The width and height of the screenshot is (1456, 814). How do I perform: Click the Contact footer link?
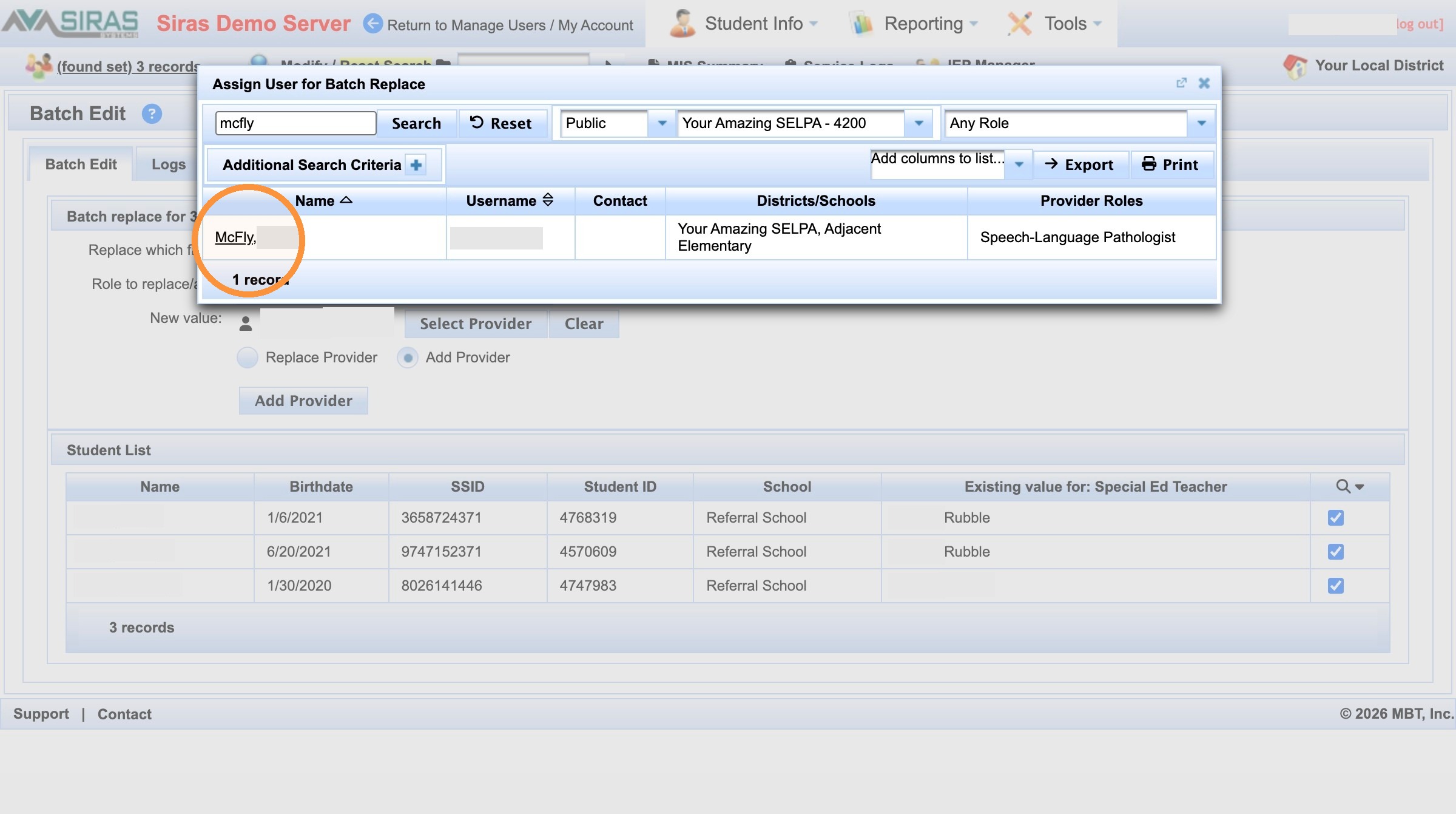pyautogui.click(x=124, y=714)
